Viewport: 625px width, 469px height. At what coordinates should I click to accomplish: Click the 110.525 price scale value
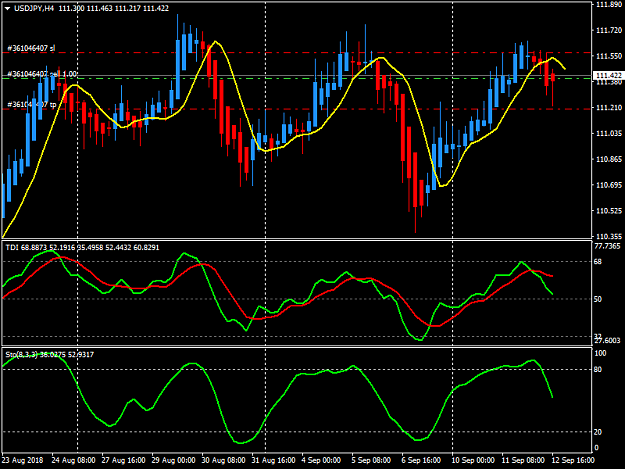click(x=609, y=211)
